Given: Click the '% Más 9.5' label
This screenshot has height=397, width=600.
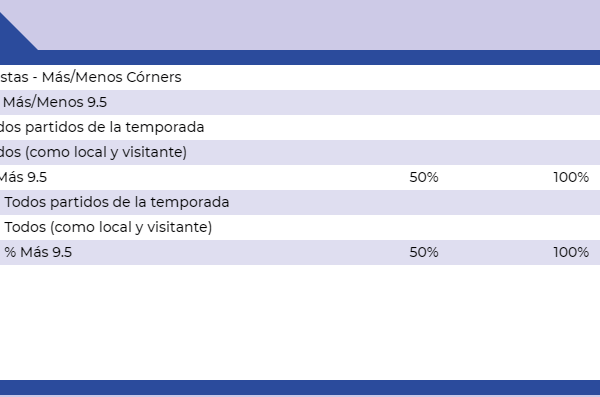Looking at the screenshot, I should pos(38,252).
